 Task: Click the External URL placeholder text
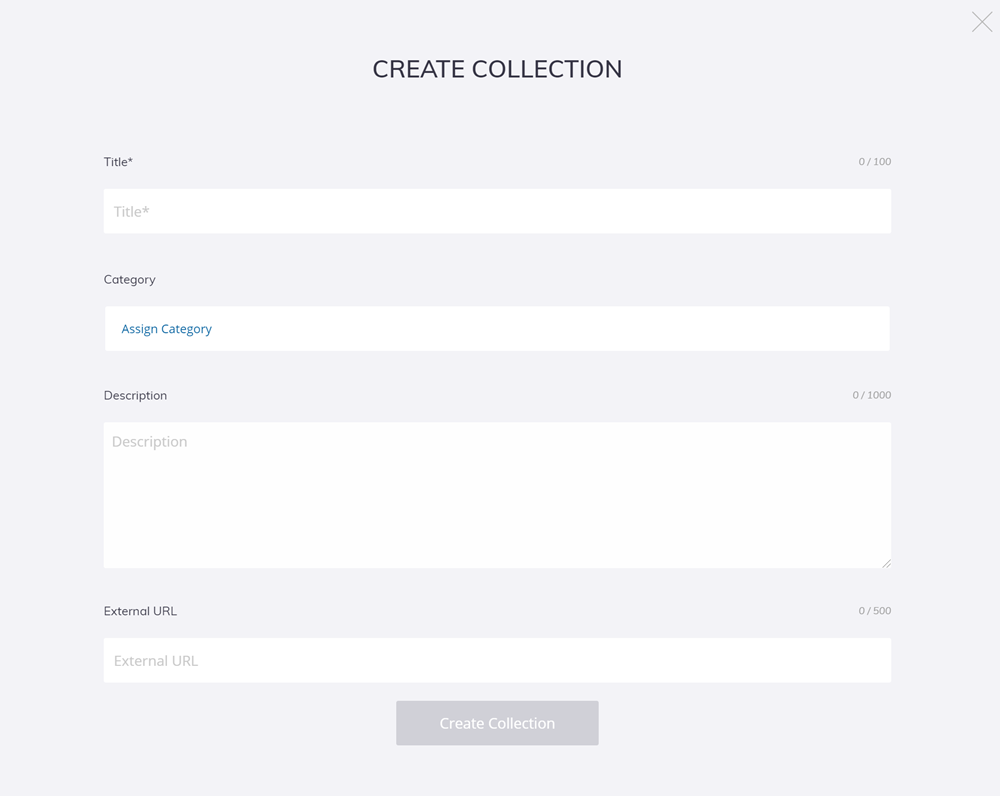(155, 660)
